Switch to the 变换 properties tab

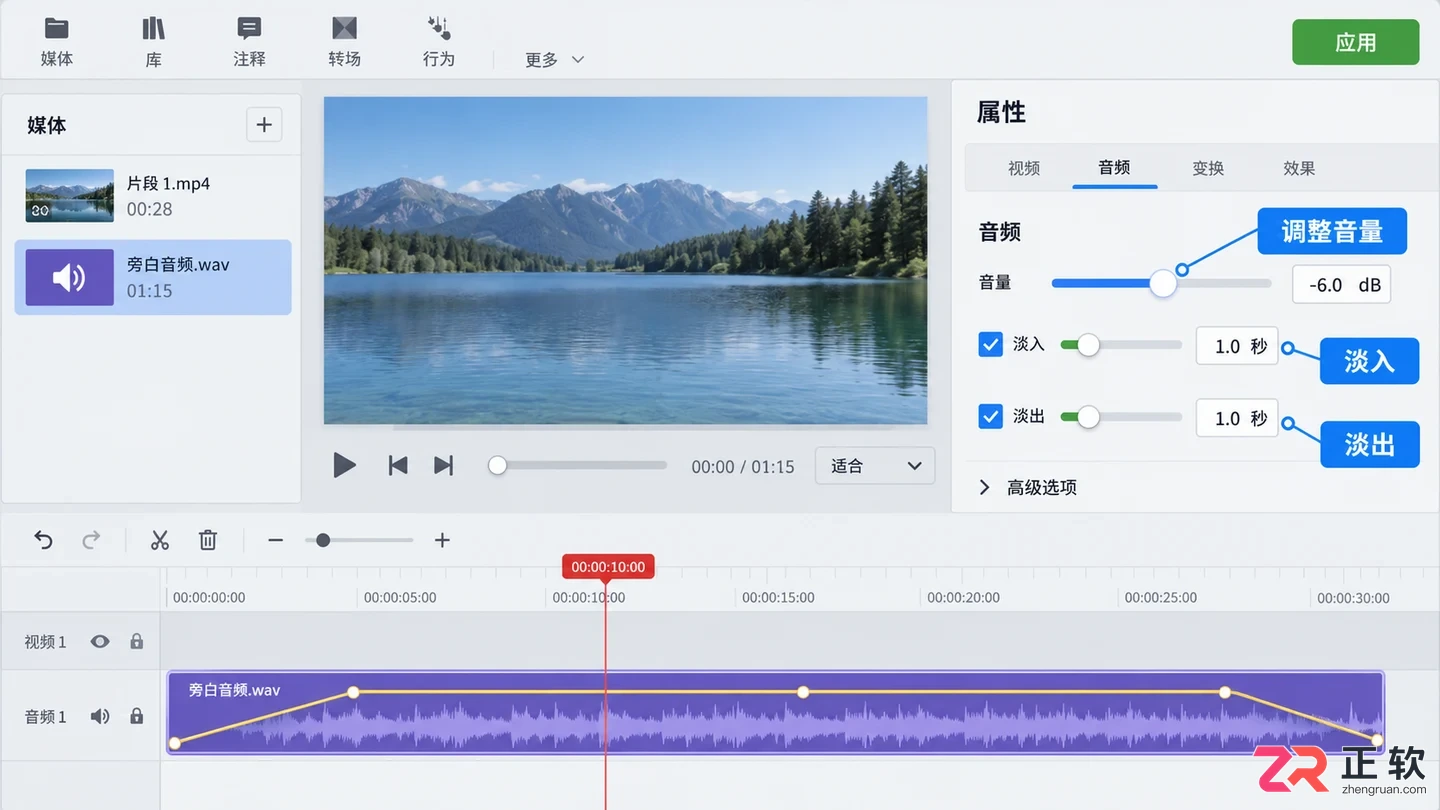pos(1208,168)
